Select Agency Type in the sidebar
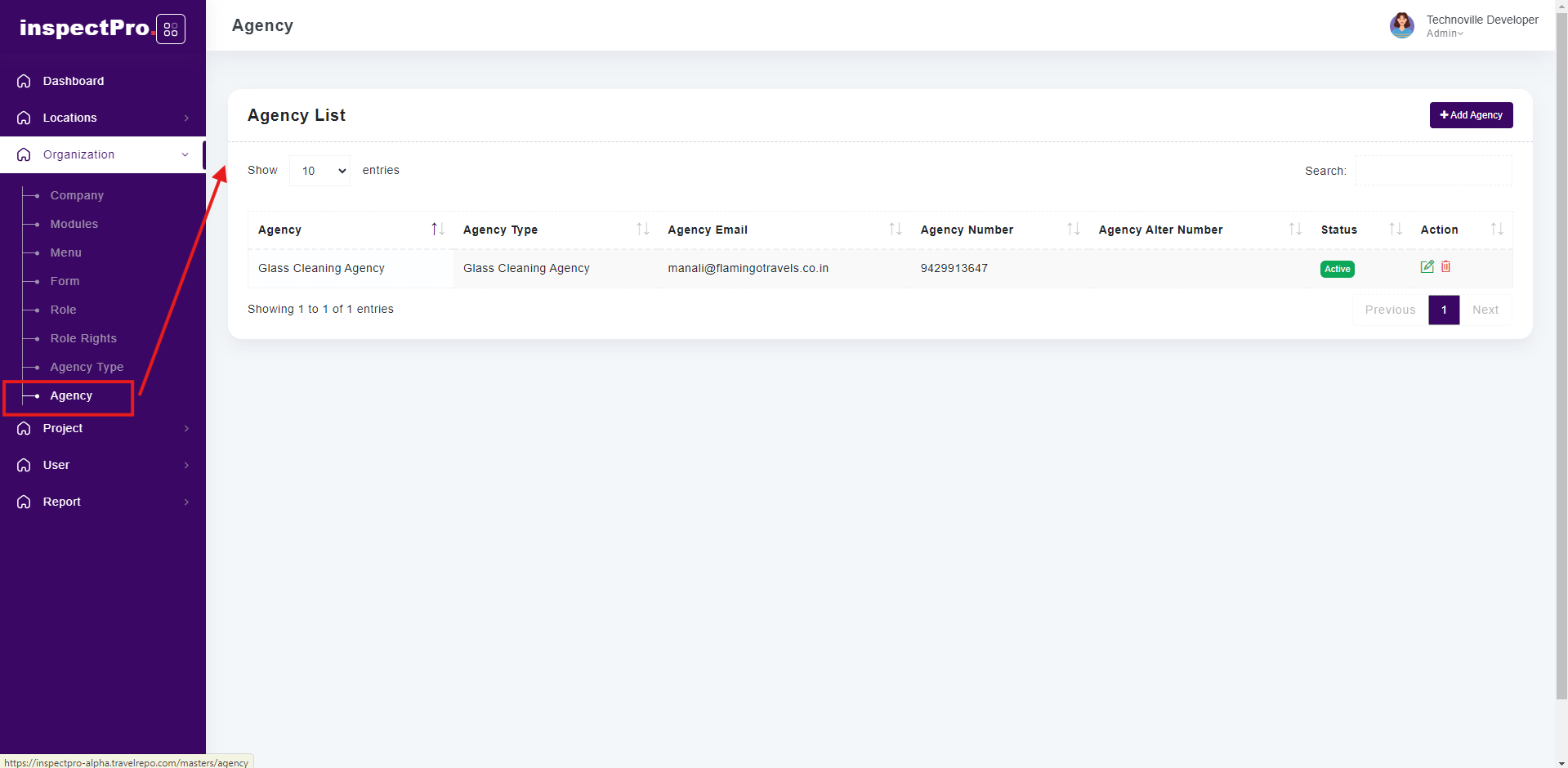 [x=87, y=367]
